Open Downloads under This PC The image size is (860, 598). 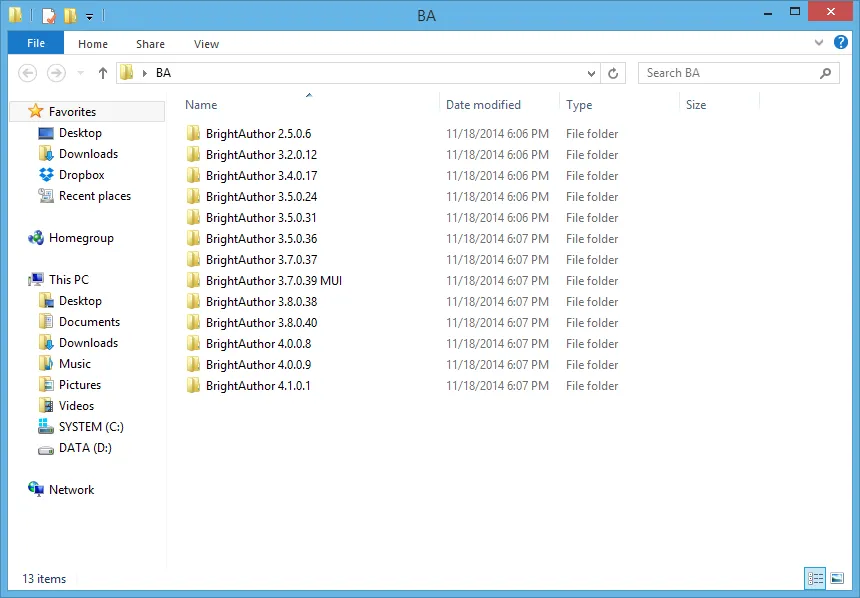[x=88, y=343]
